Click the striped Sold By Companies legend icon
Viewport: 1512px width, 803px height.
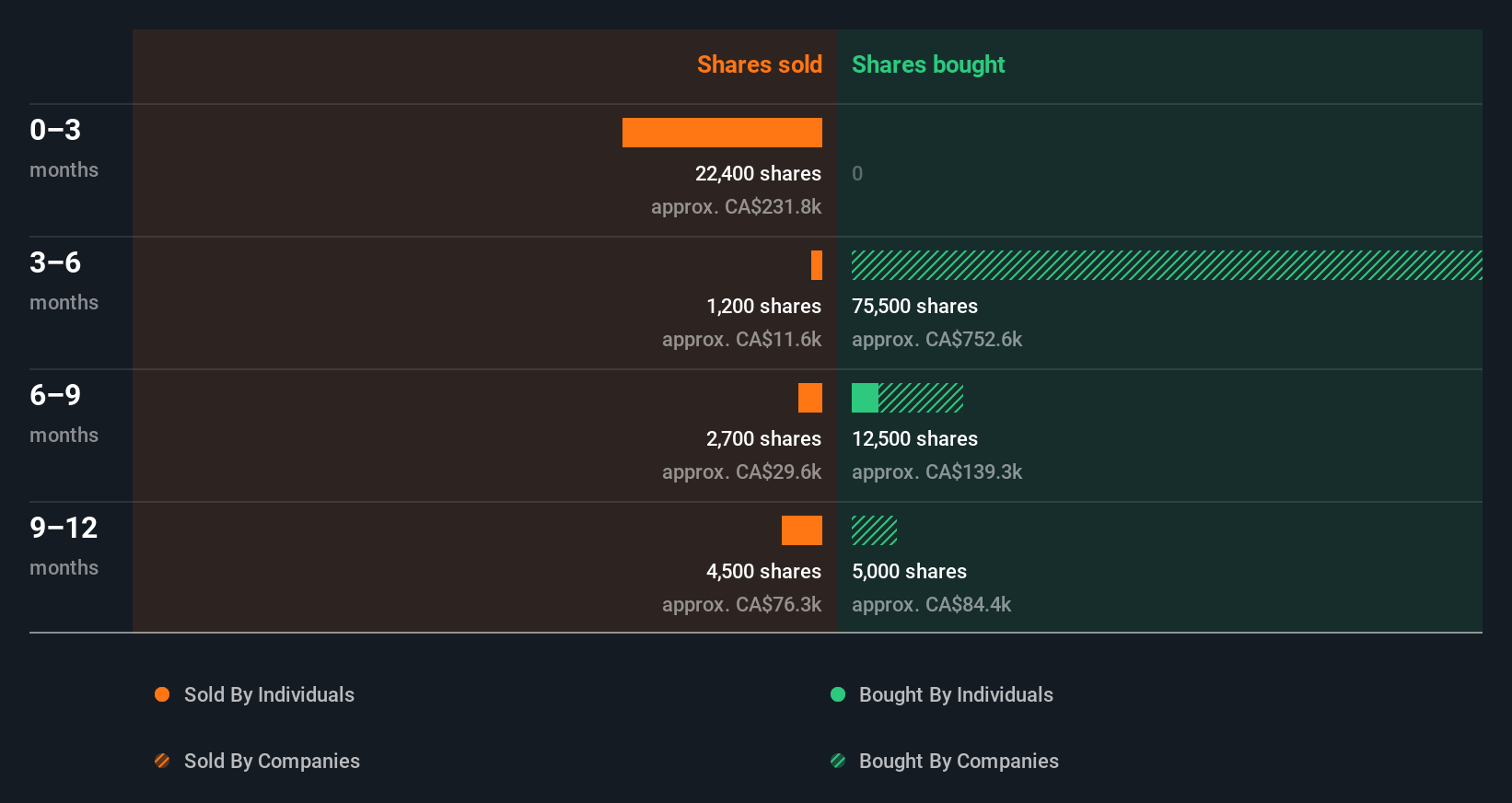pyautogui.click(x=162, y=761)
